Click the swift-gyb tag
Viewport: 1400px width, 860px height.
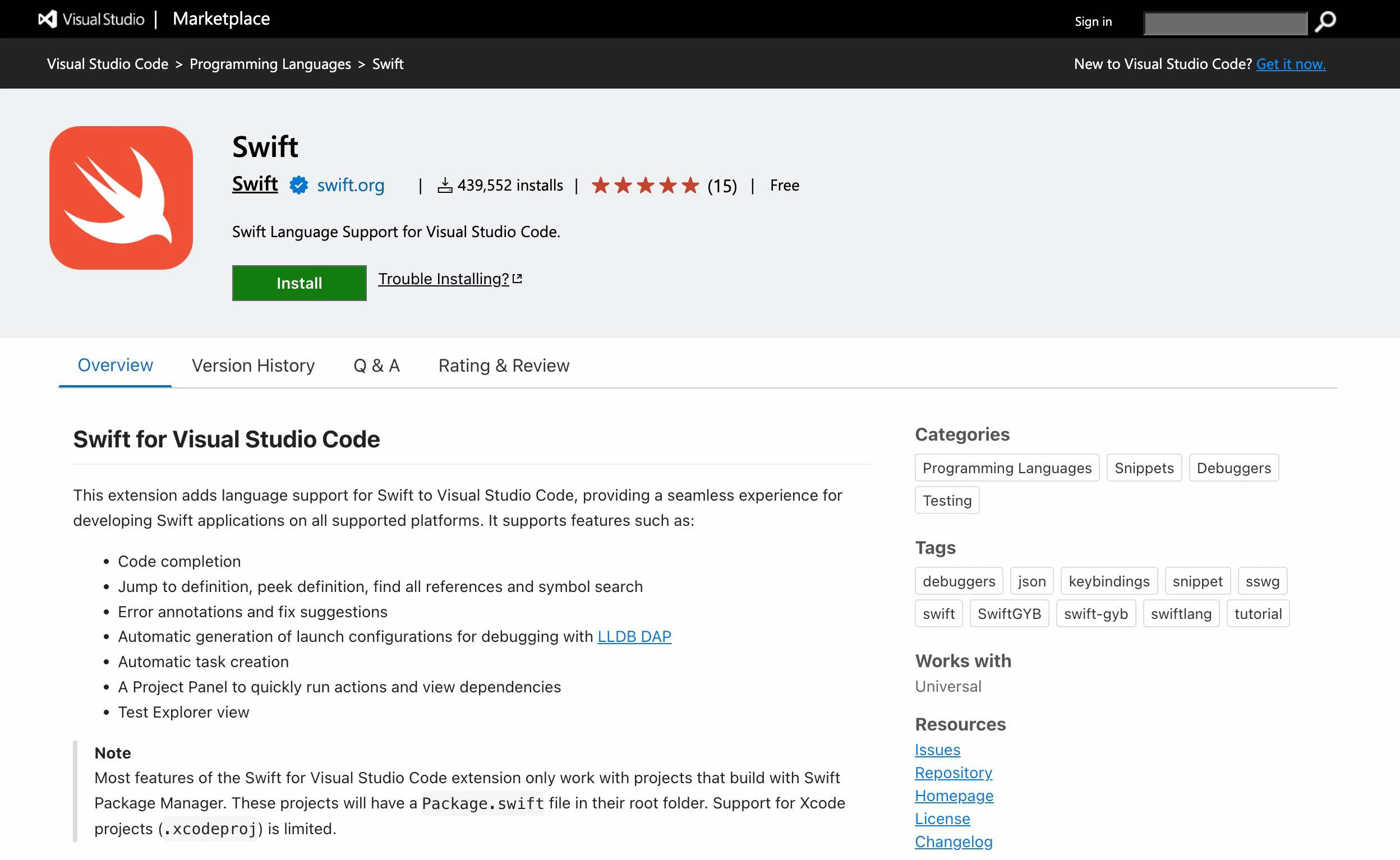pyautogui.click(x=1095, y=614)
